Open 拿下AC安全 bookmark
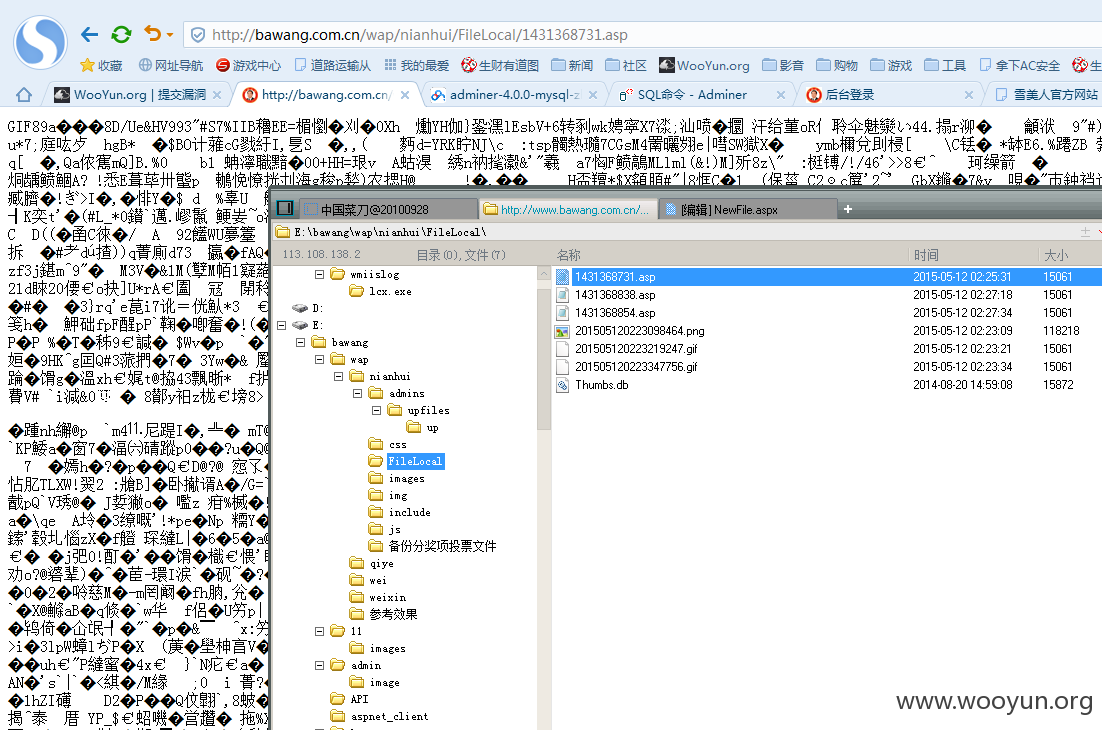Viewport: 1102px width, 730px height. click(x=1020, y=65)
